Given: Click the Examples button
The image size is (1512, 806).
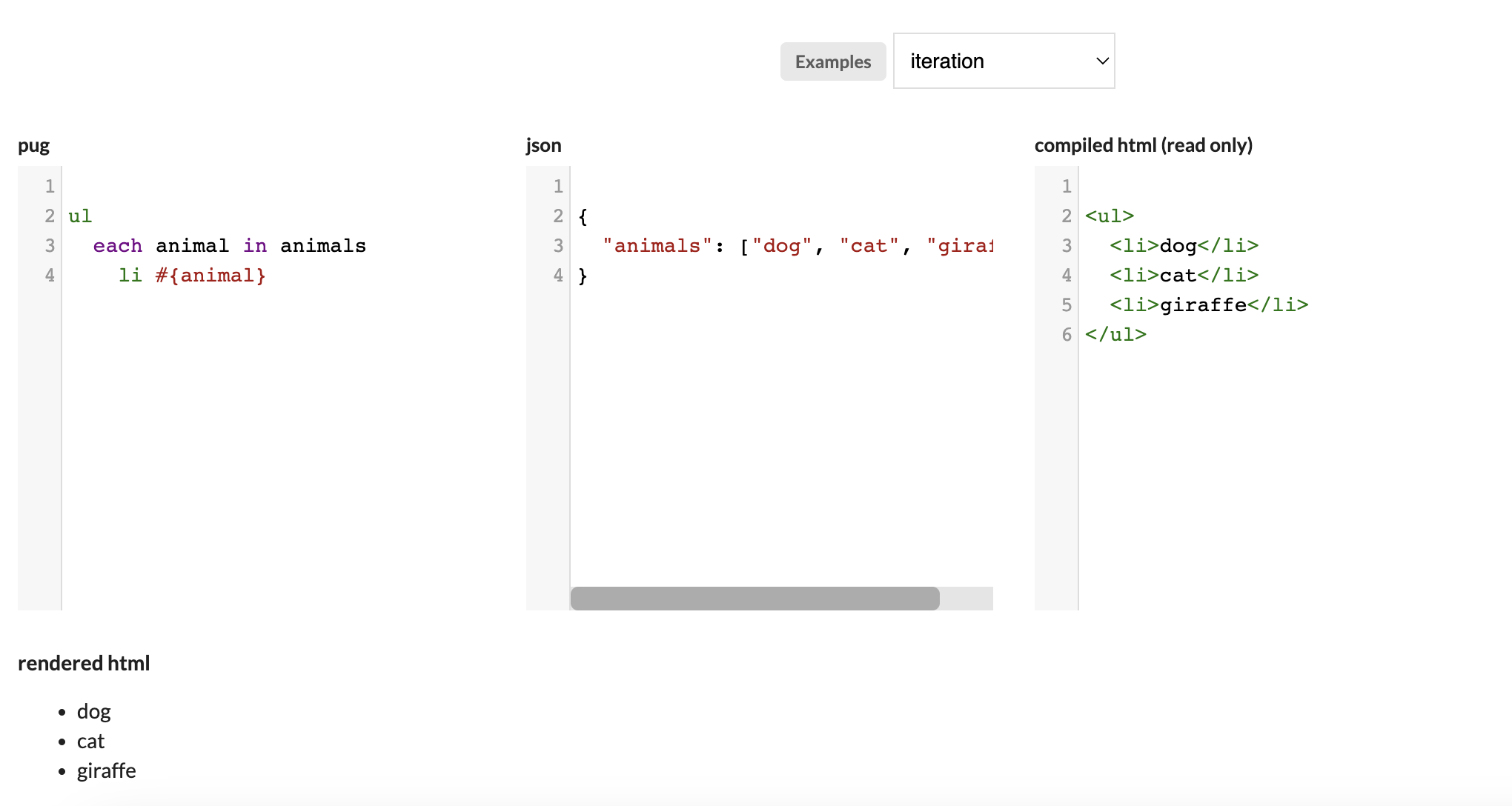Looking at the screenshot, I should (832, 61).
